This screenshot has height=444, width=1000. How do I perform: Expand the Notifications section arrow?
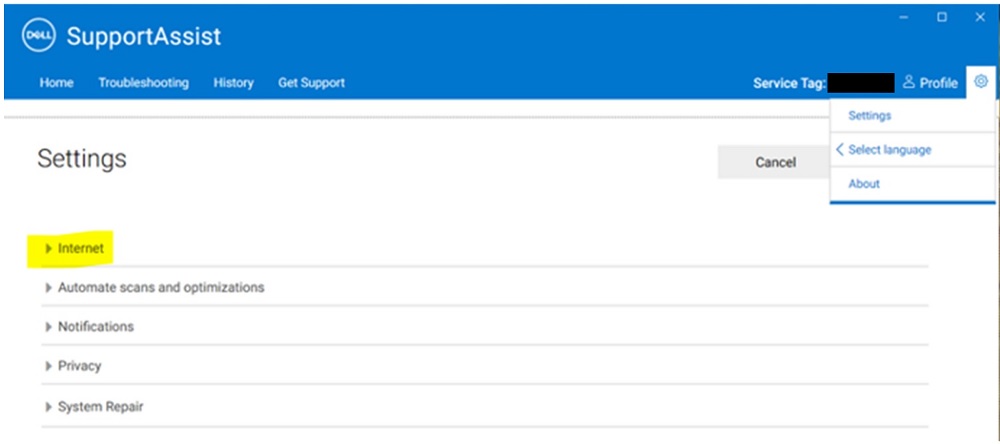tap(48, 327)
